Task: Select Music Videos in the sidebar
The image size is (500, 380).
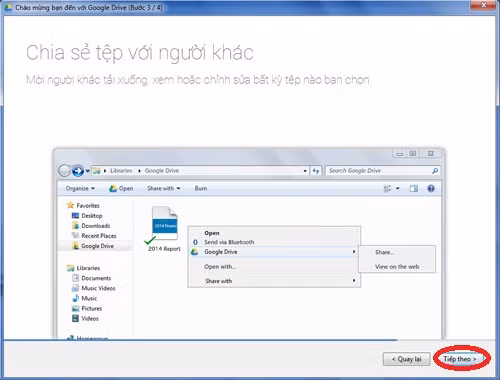Action: (98, 288)
